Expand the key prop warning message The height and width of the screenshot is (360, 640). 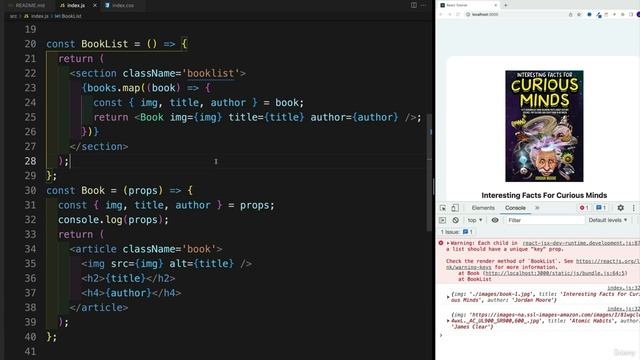(x=448, y=243)
